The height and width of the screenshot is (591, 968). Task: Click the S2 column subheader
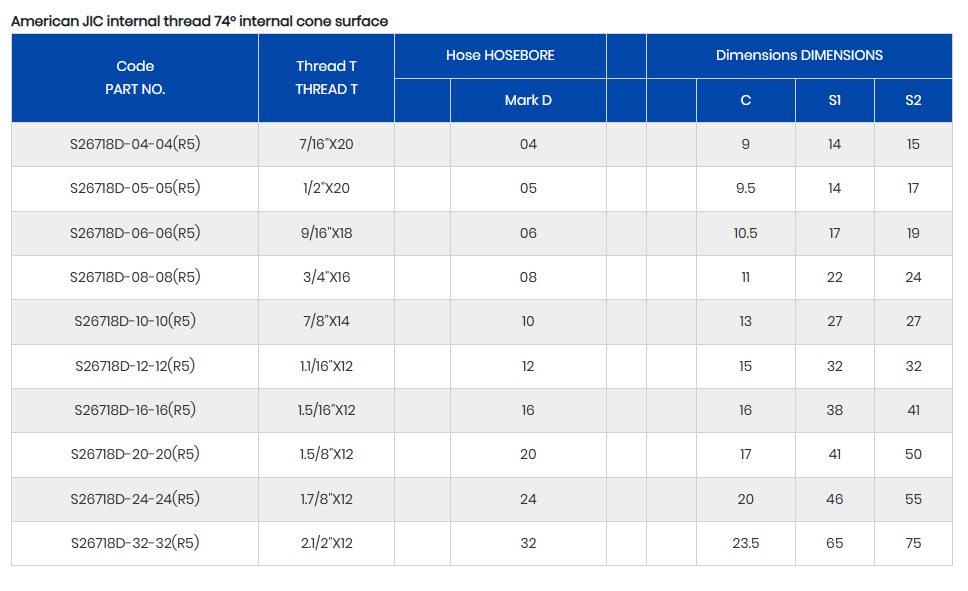[x=913, y=100]
